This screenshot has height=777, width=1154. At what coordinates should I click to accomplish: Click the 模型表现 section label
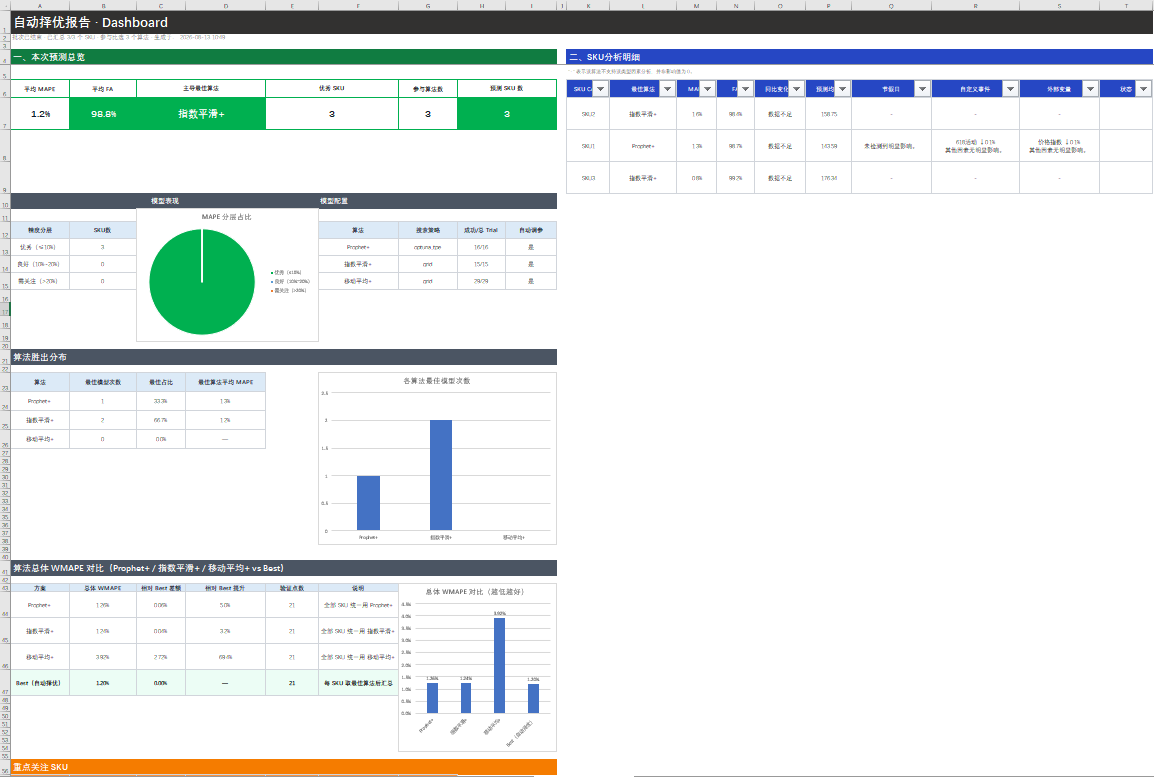pos(165,201)
